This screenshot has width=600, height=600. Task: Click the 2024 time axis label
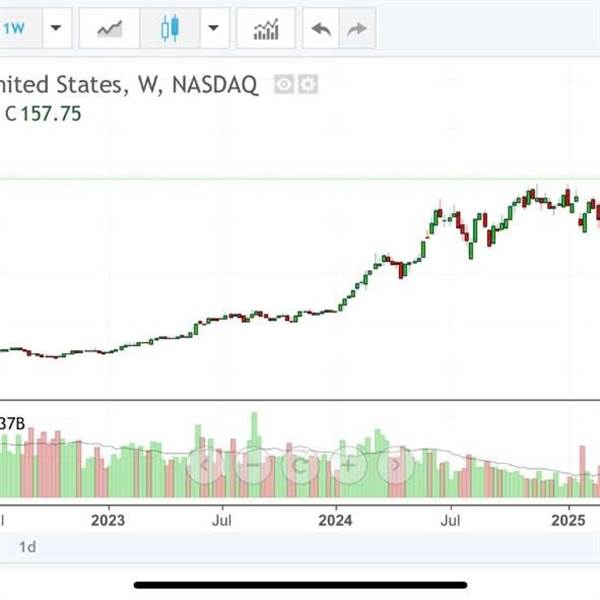335,520
